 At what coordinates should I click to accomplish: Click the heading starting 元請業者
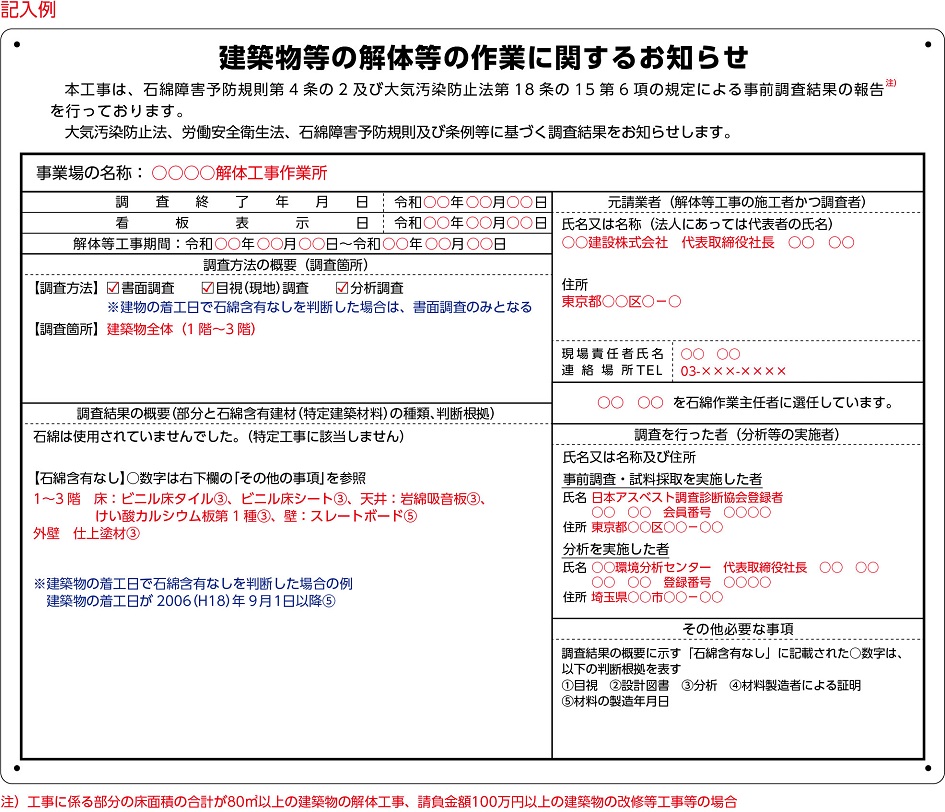click(x=737, y=202)
